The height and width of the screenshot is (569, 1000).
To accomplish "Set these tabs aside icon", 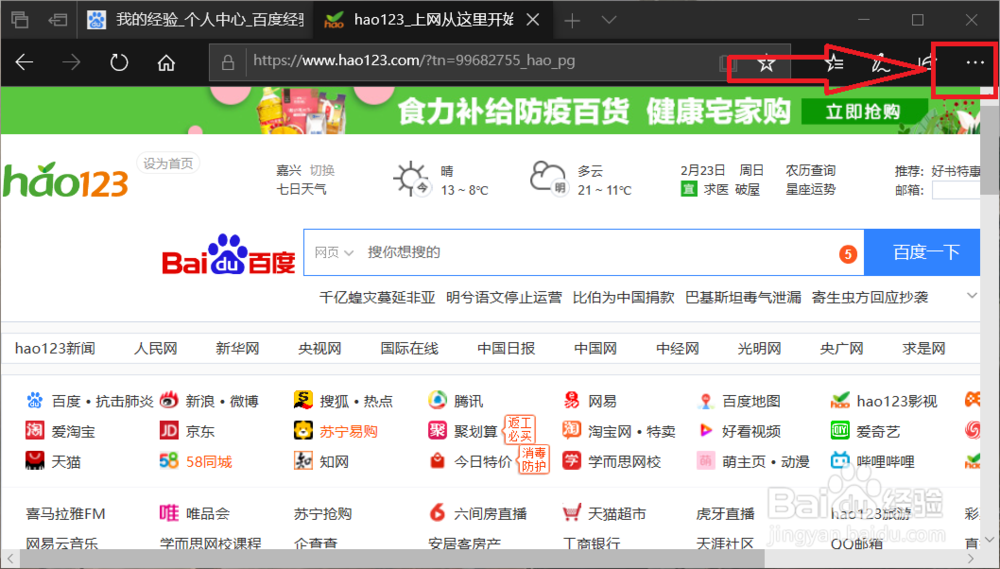I will (x=58, y=20).
